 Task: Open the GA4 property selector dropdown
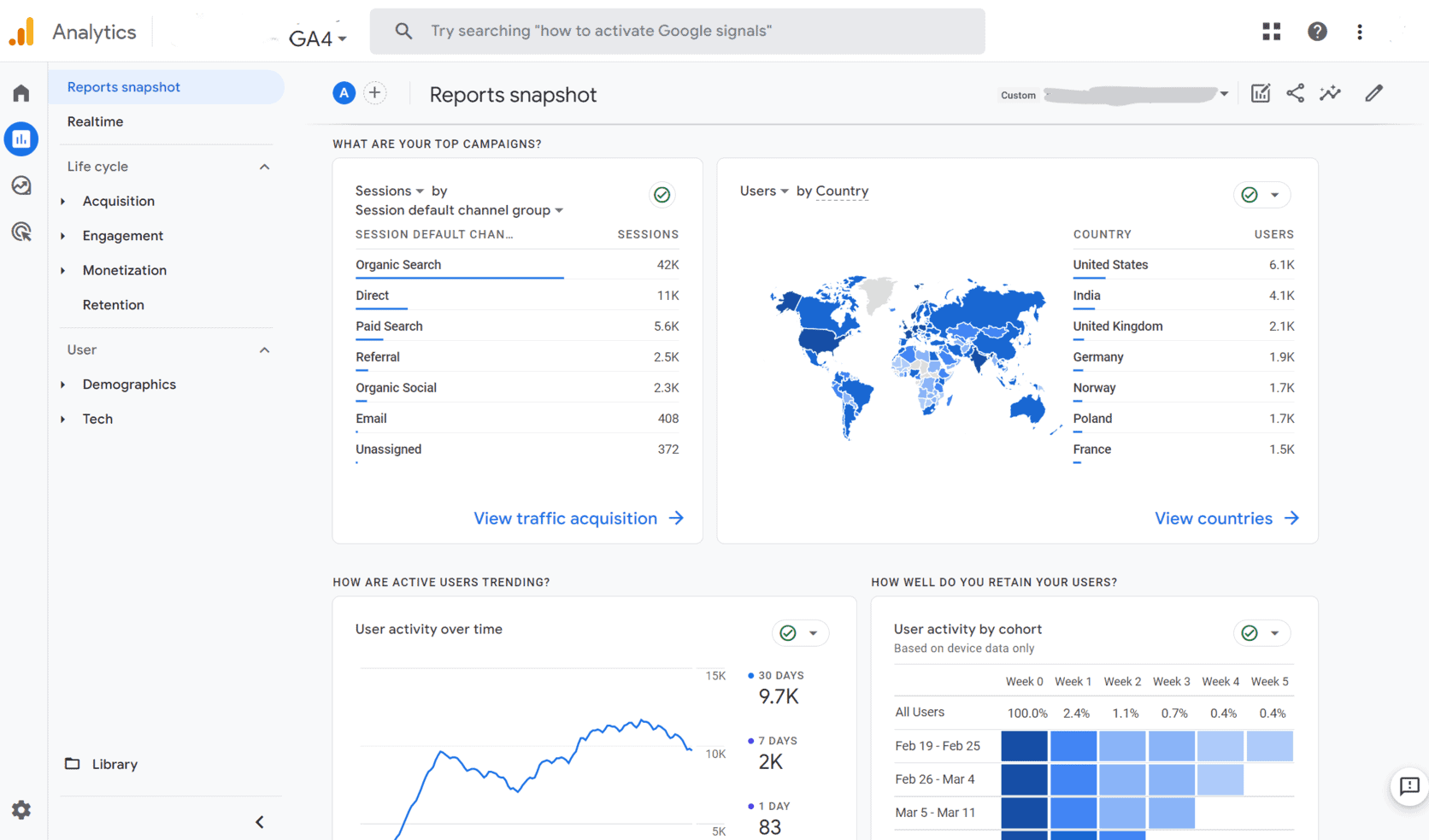tap(318, 38)
